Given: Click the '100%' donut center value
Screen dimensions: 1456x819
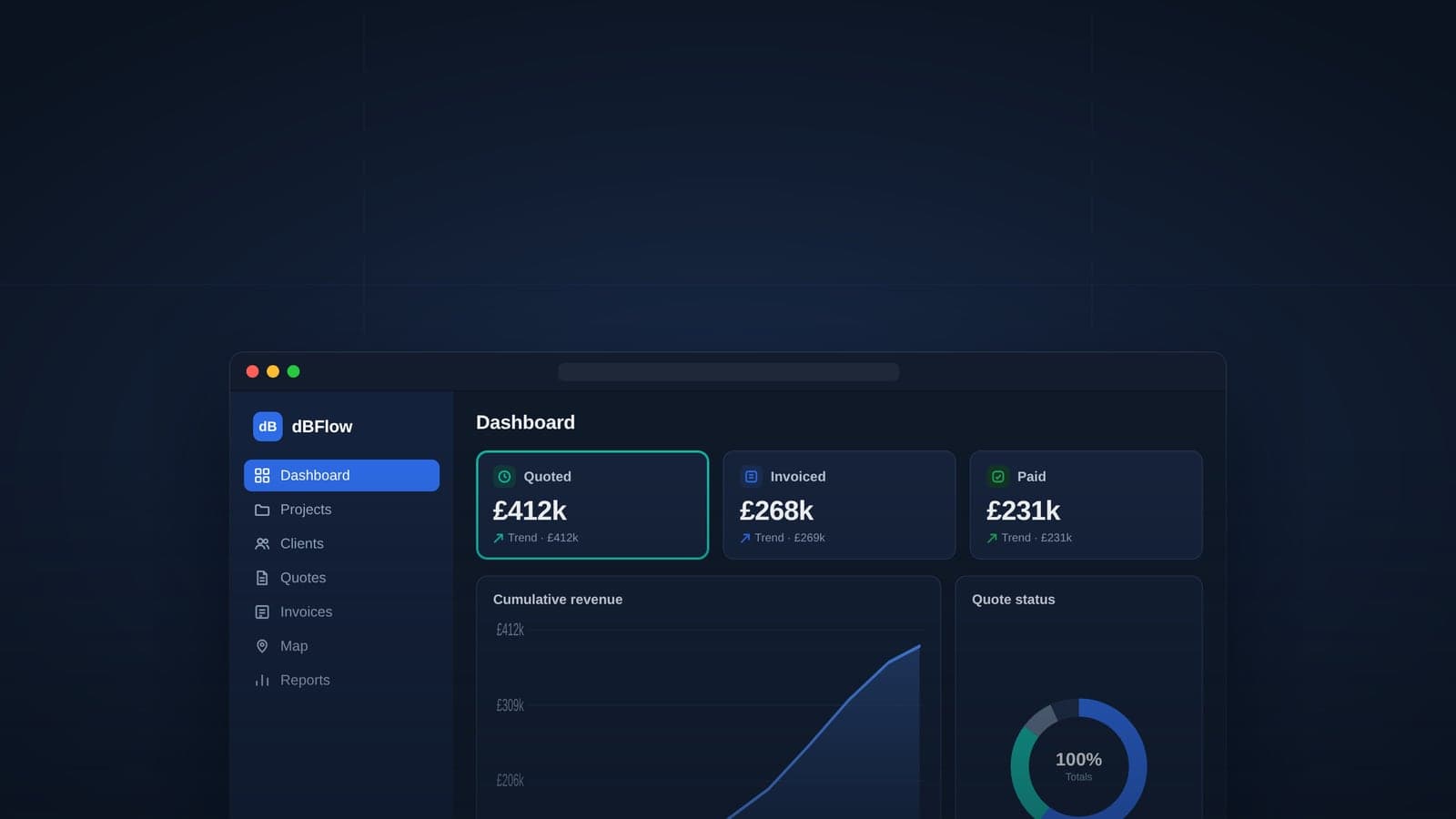Looking at the screenshot, I should point(1078,759).
